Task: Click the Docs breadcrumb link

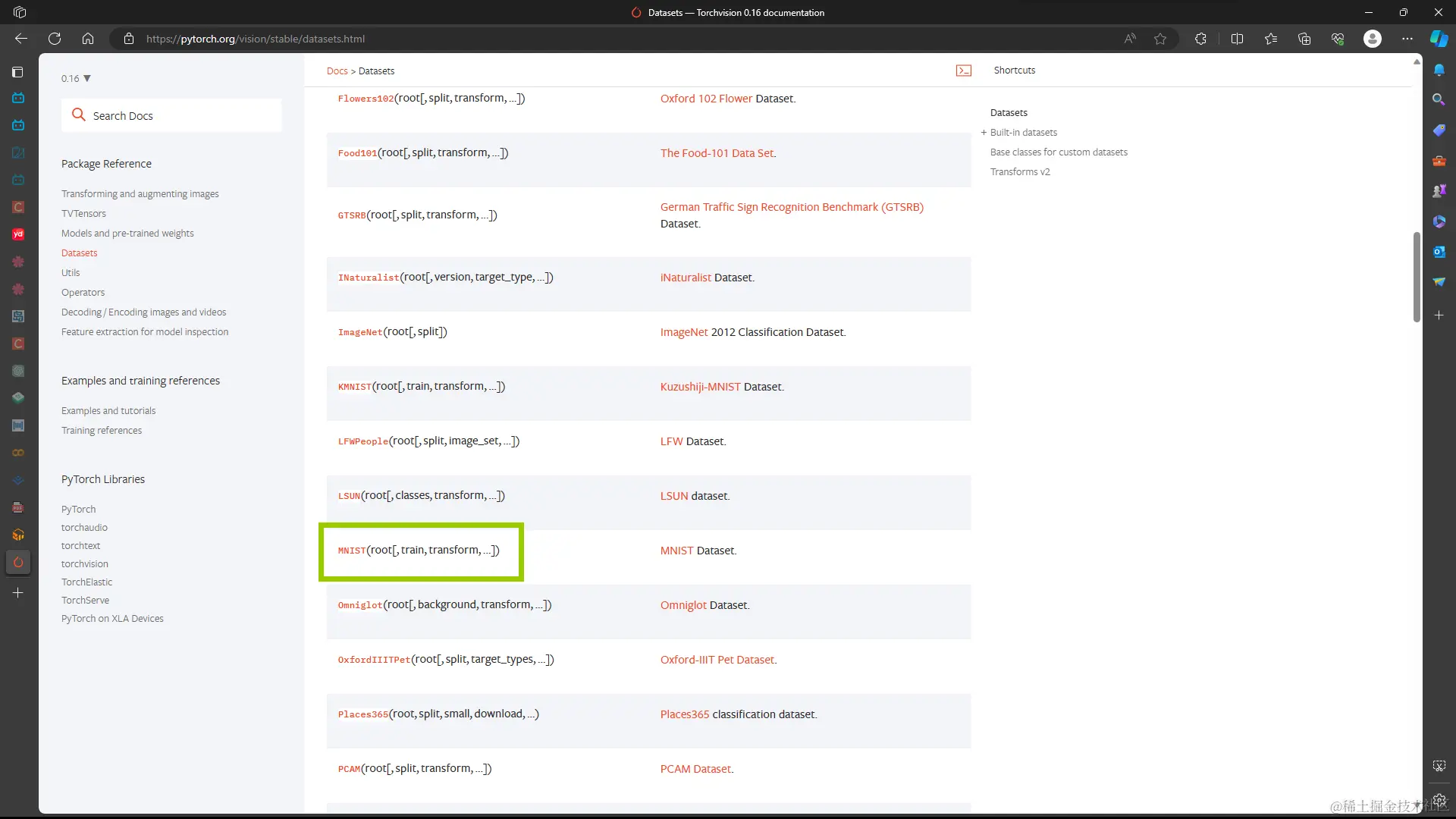Action: coord(337,71)
